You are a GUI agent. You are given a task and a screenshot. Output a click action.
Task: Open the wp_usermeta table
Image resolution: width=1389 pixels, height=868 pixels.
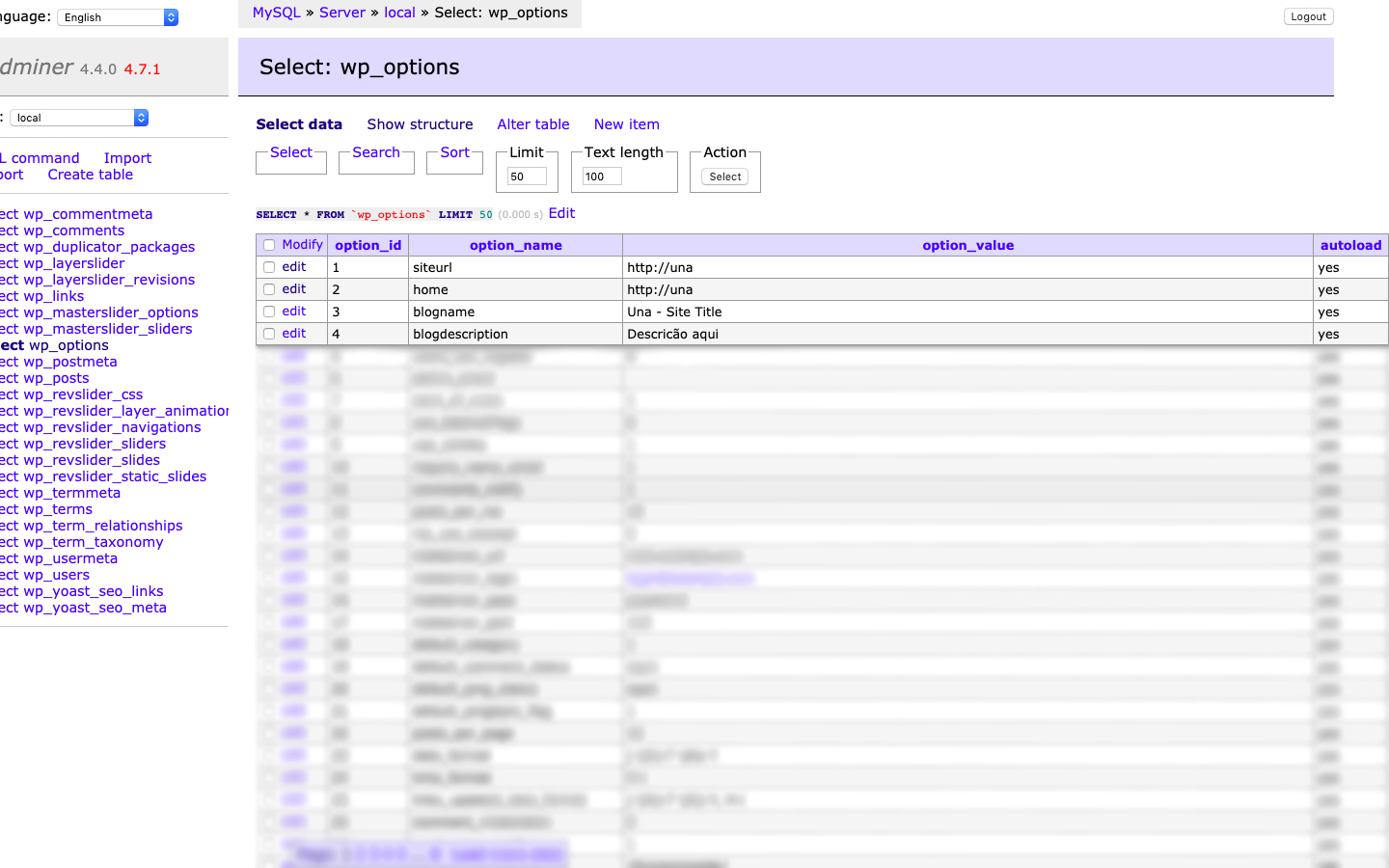coord(70,558)
